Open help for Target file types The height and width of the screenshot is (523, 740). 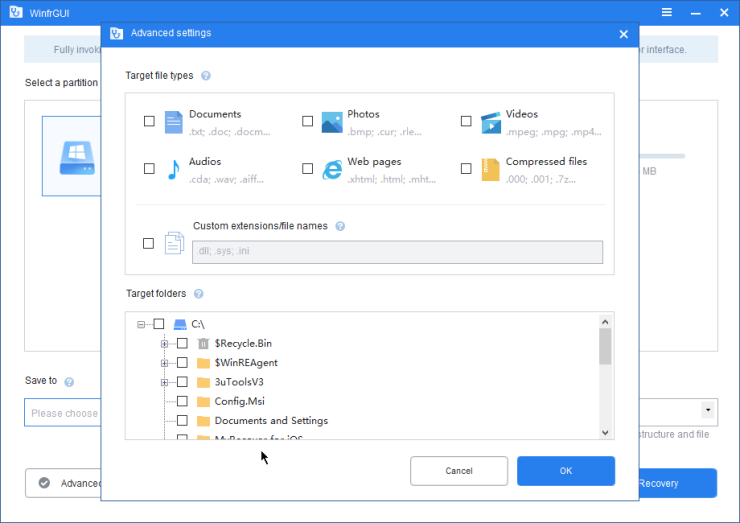(206, 76)
